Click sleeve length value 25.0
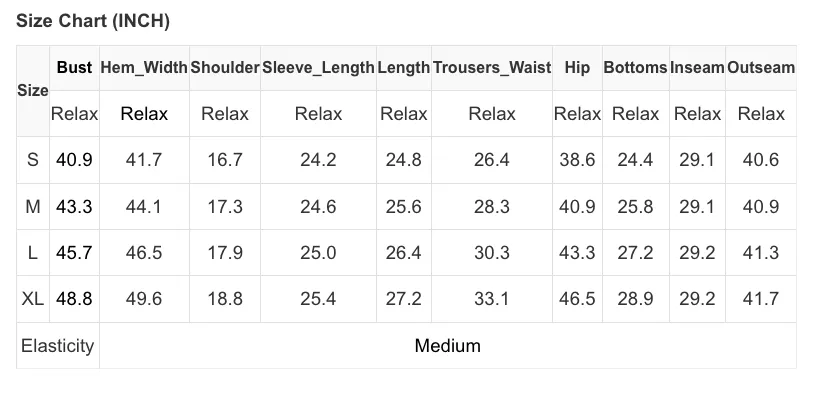The width and height of the screenshot is (824, 398). pos(318,253)
